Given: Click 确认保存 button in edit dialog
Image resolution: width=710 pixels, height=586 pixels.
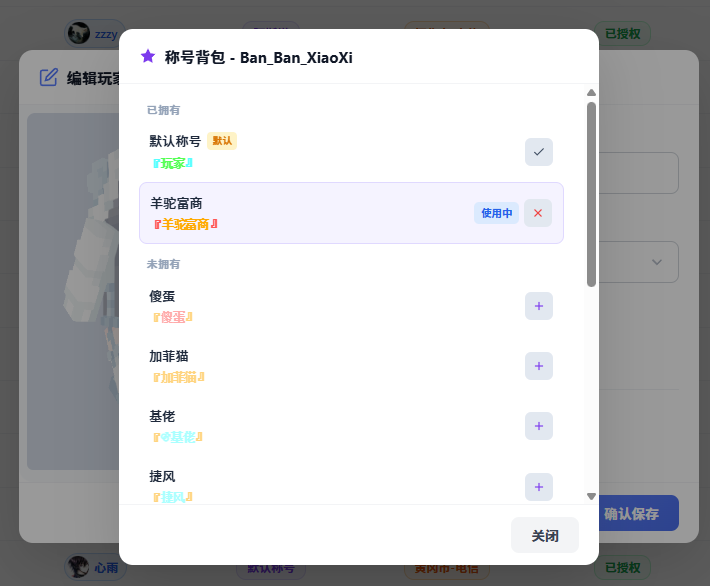Looking at the screenshot, I should (638, 514).
